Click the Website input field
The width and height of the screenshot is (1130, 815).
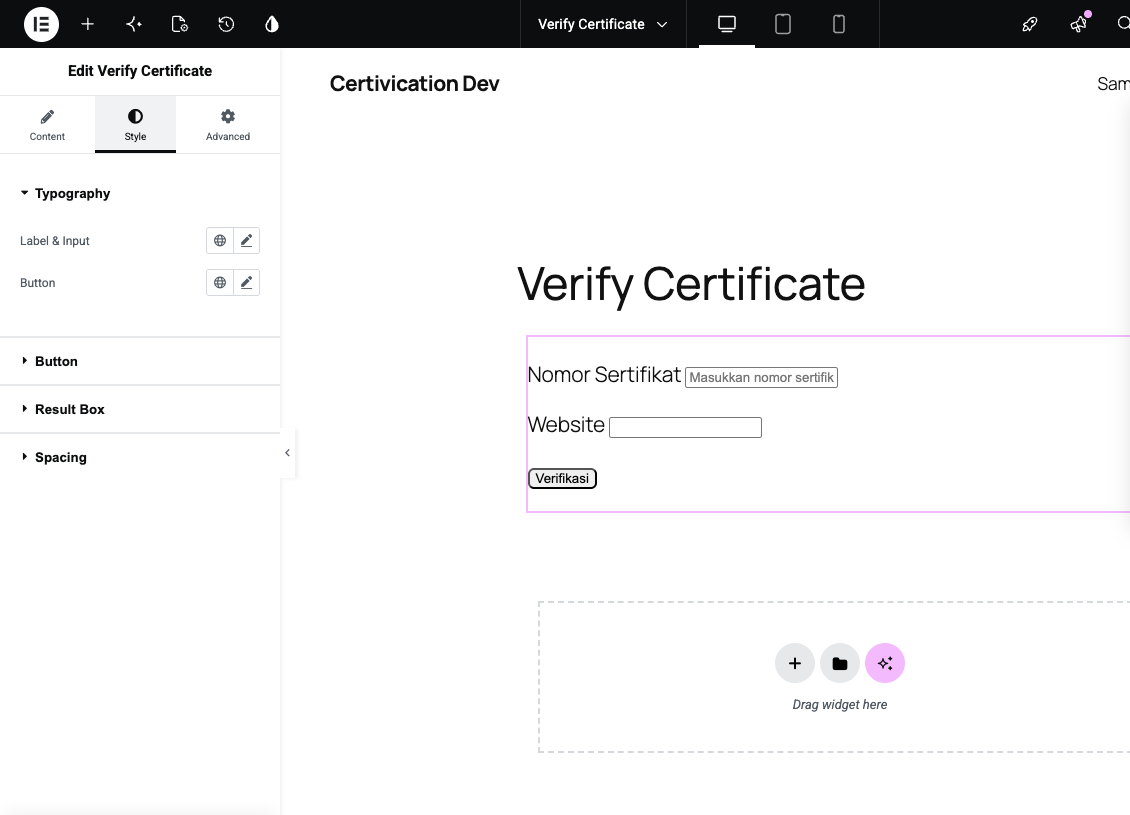[685, 427]
